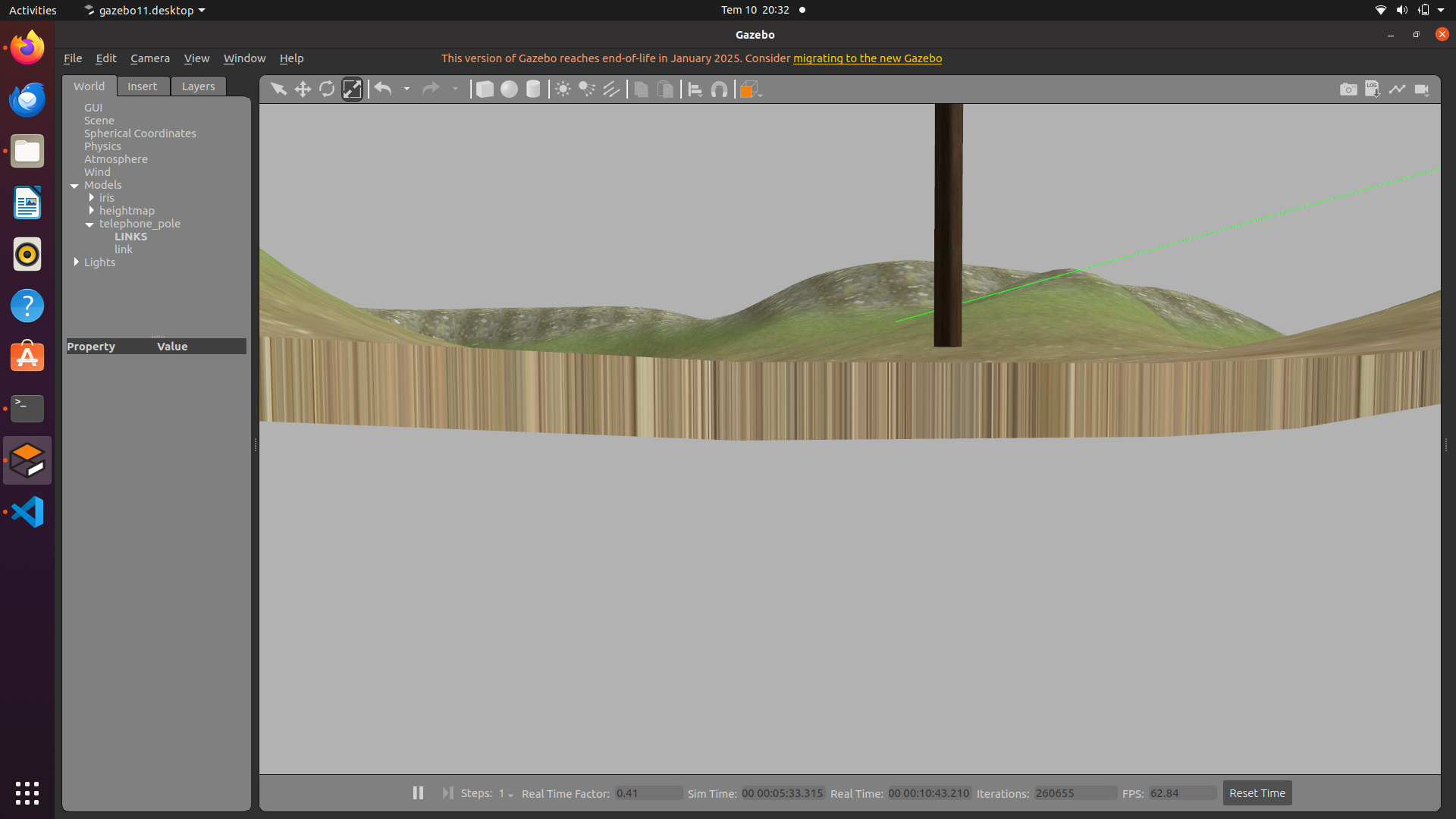The height and width of the screenshot is (819, 1456).
Task: Add a point light
Action: tap(563, 89)
